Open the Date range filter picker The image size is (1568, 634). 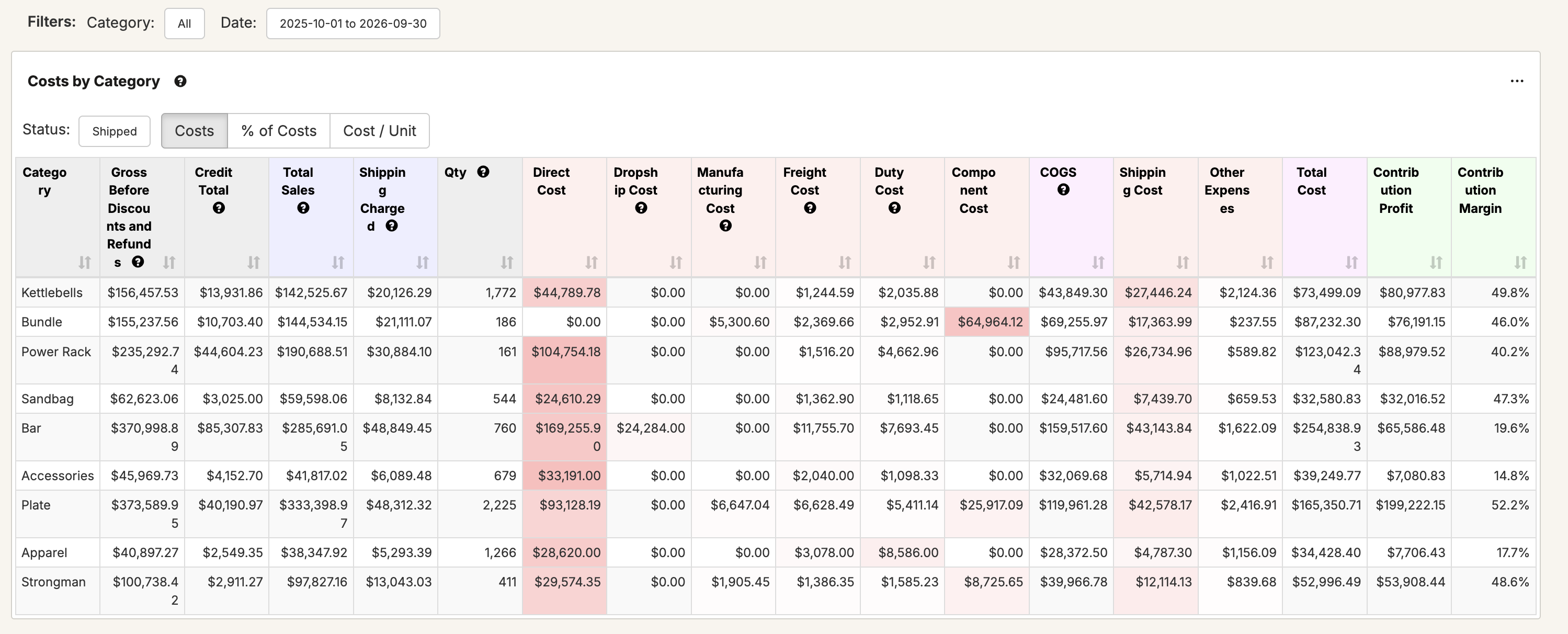353,24
